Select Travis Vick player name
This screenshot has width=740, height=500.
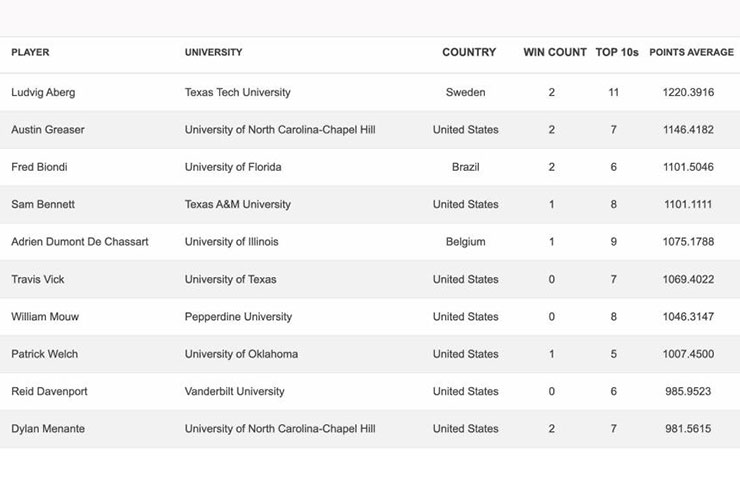[38, 280]
